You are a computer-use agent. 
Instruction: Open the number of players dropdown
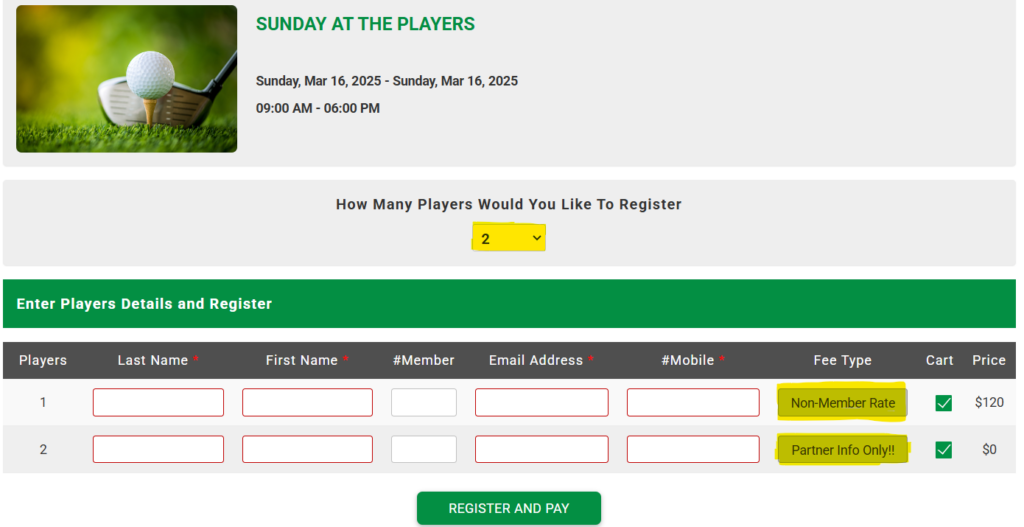509,238
